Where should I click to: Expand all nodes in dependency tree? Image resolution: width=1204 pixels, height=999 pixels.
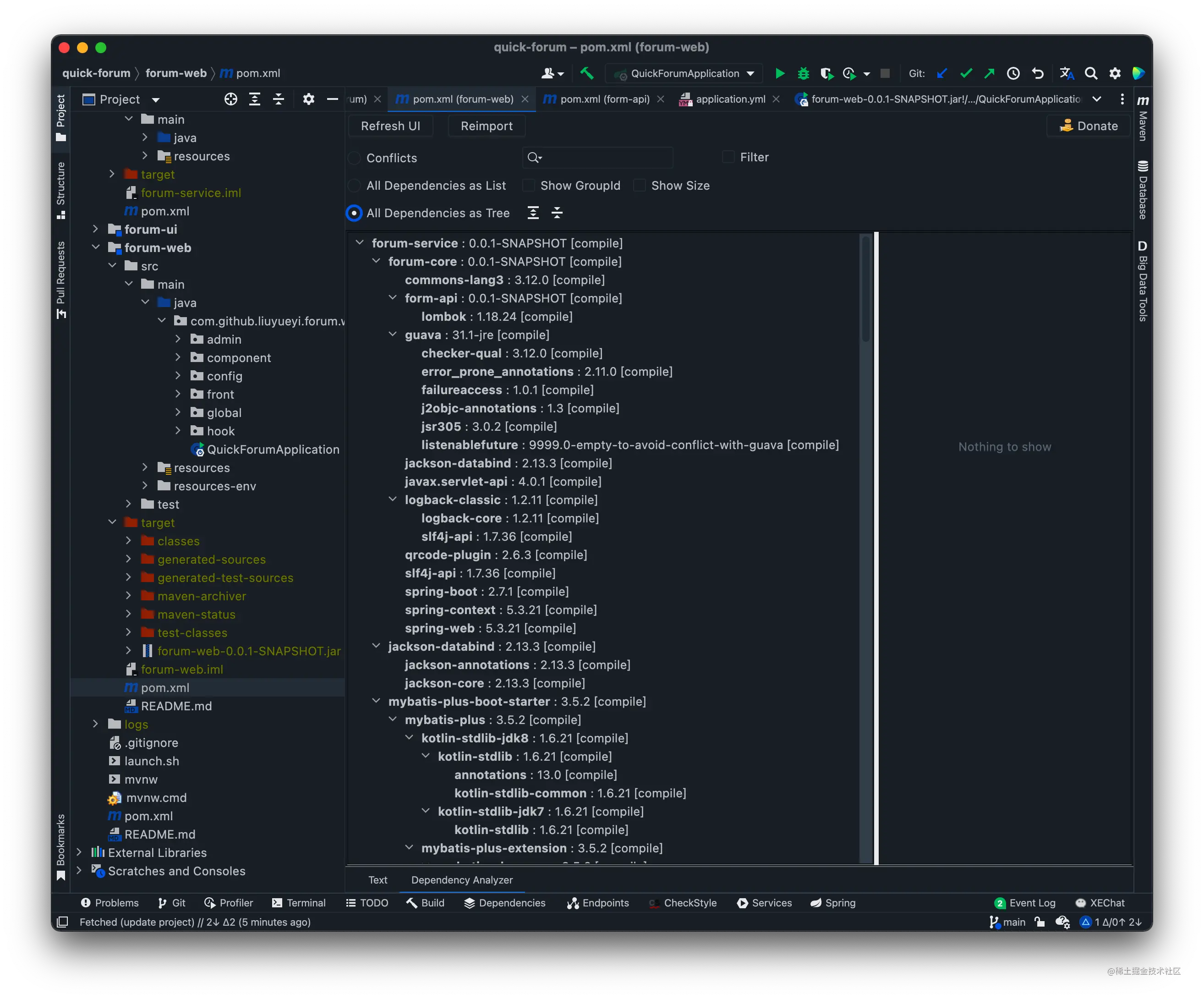533,213
